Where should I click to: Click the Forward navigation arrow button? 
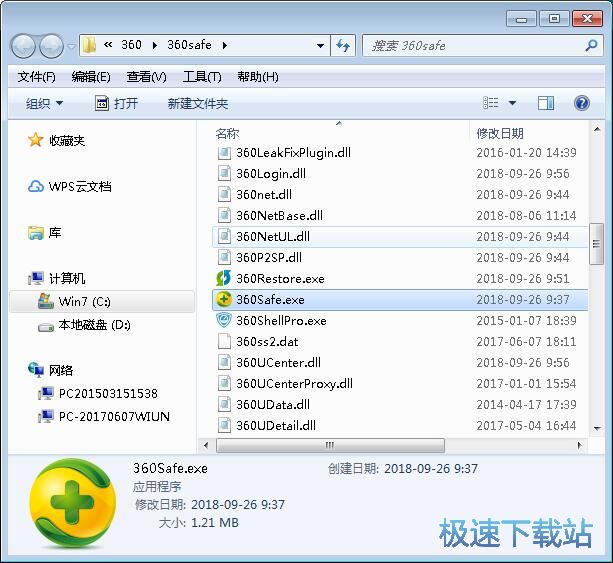tap(51, 46)
